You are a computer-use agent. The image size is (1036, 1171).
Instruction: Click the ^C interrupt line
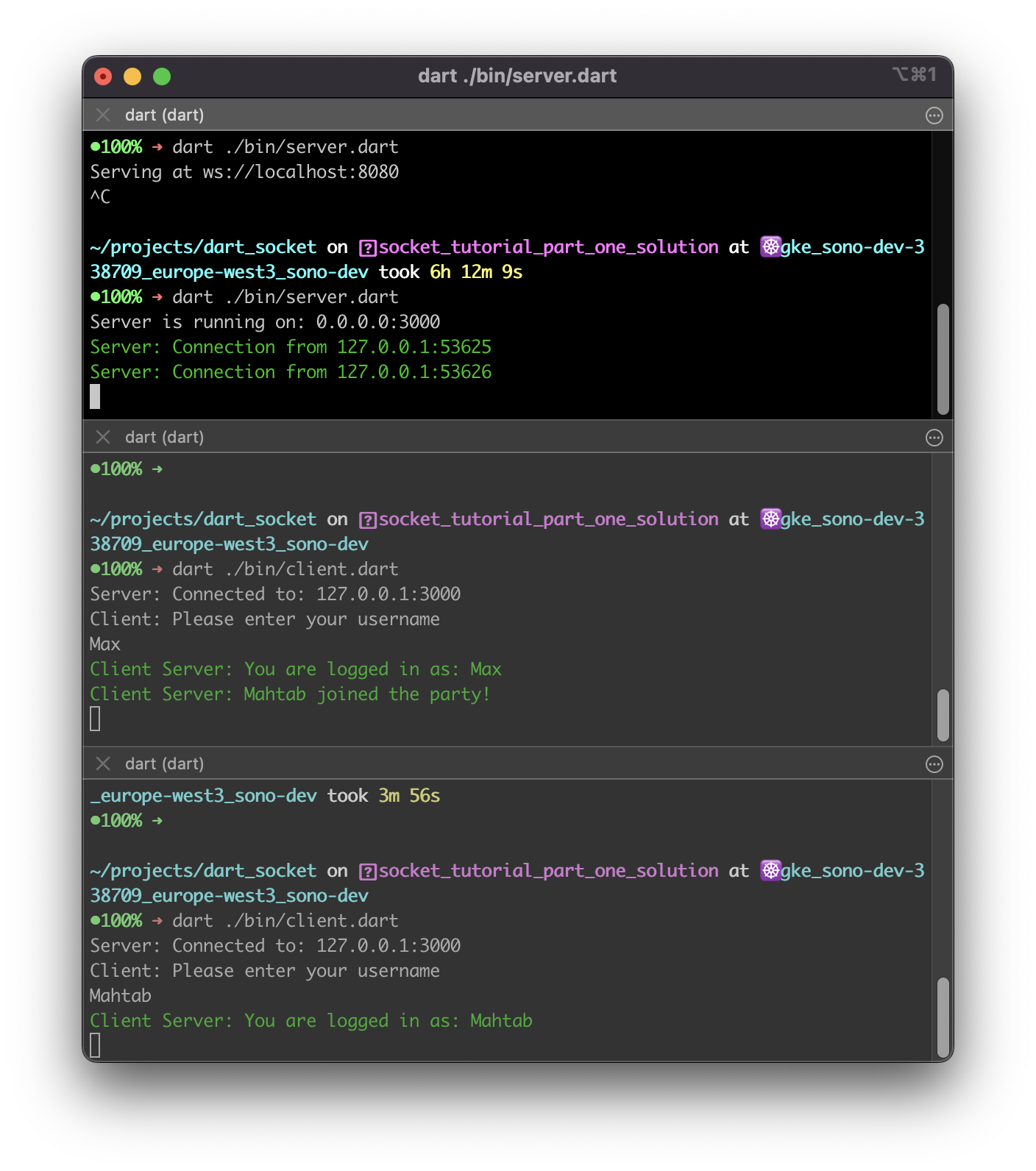pyautogui.click(x=100, y=197)
